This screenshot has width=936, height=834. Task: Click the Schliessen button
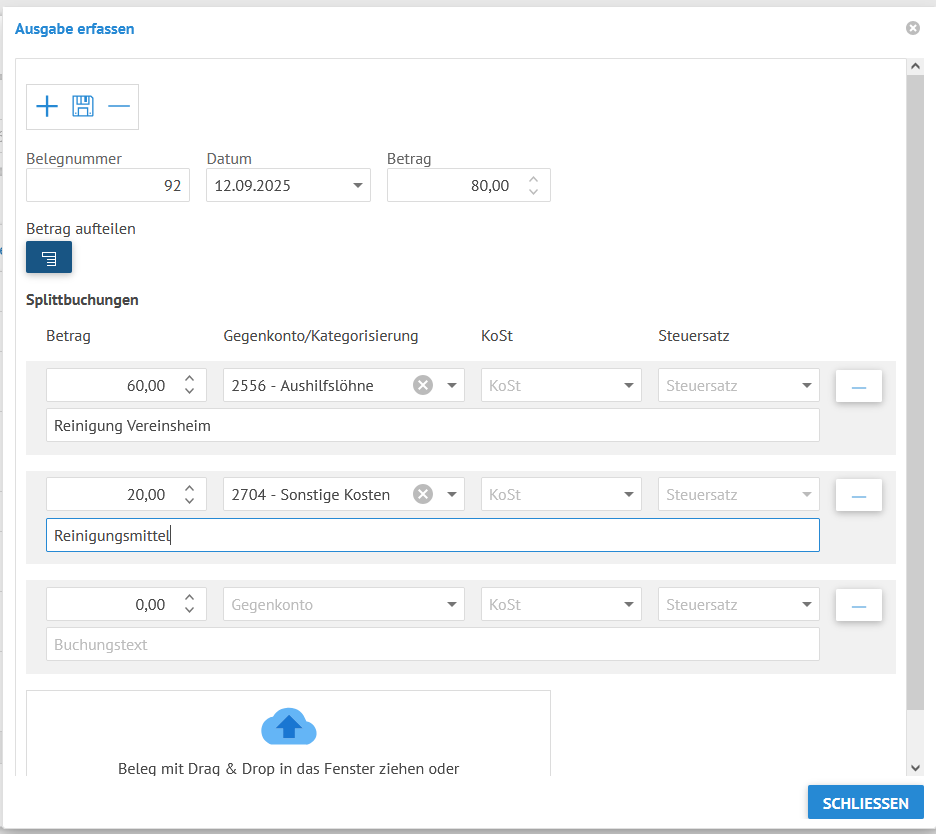point(865,803)
